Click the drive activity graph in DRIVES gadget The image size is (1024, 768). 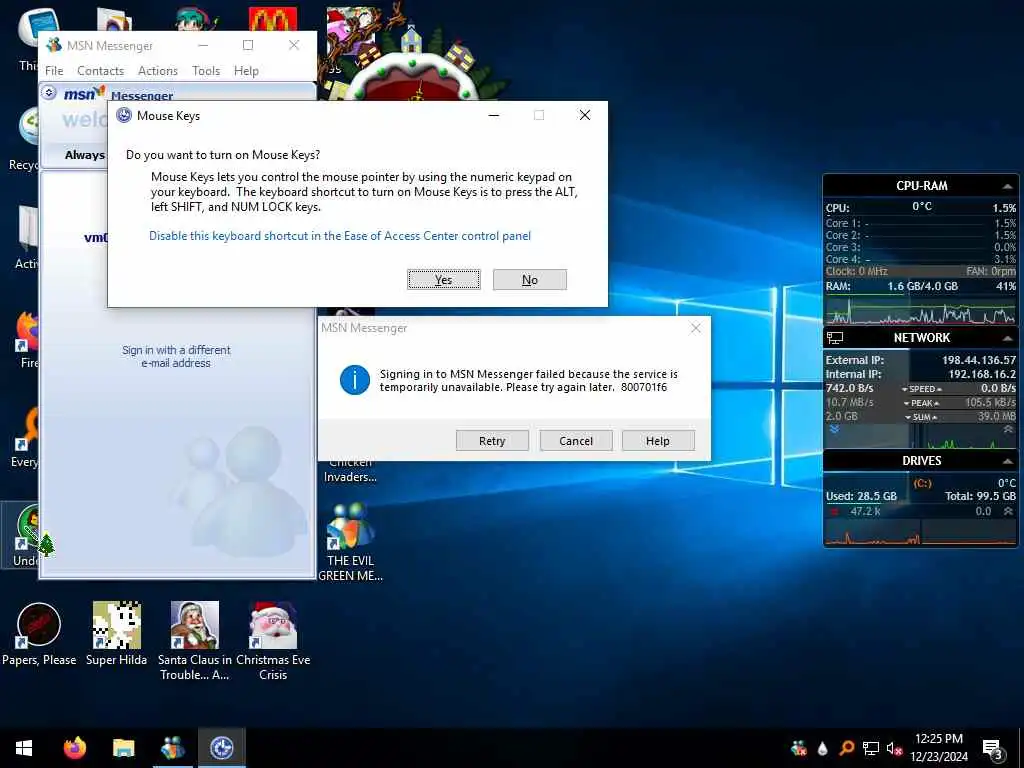coord(921,532)
